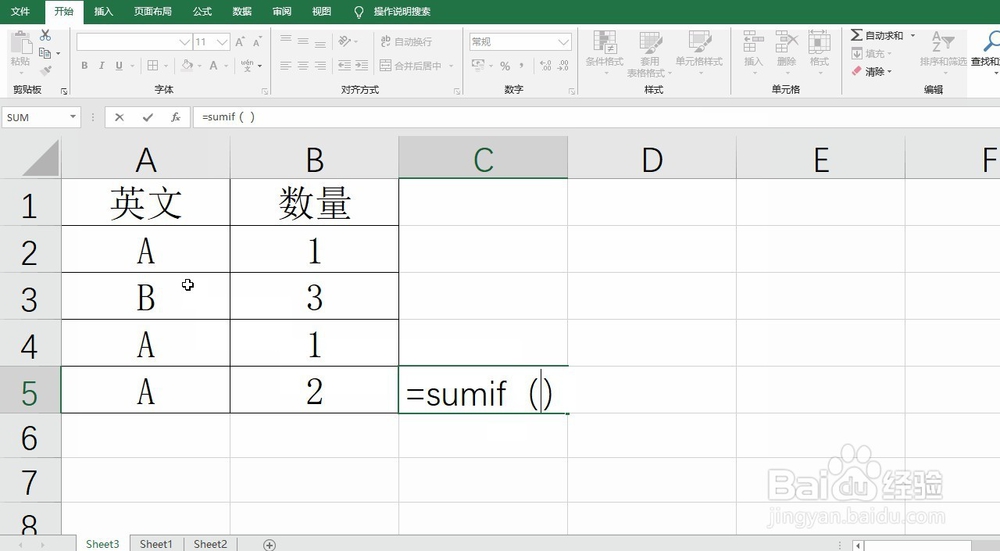
Task: Click the comma style icon
Action: click(x=522, y=65)
